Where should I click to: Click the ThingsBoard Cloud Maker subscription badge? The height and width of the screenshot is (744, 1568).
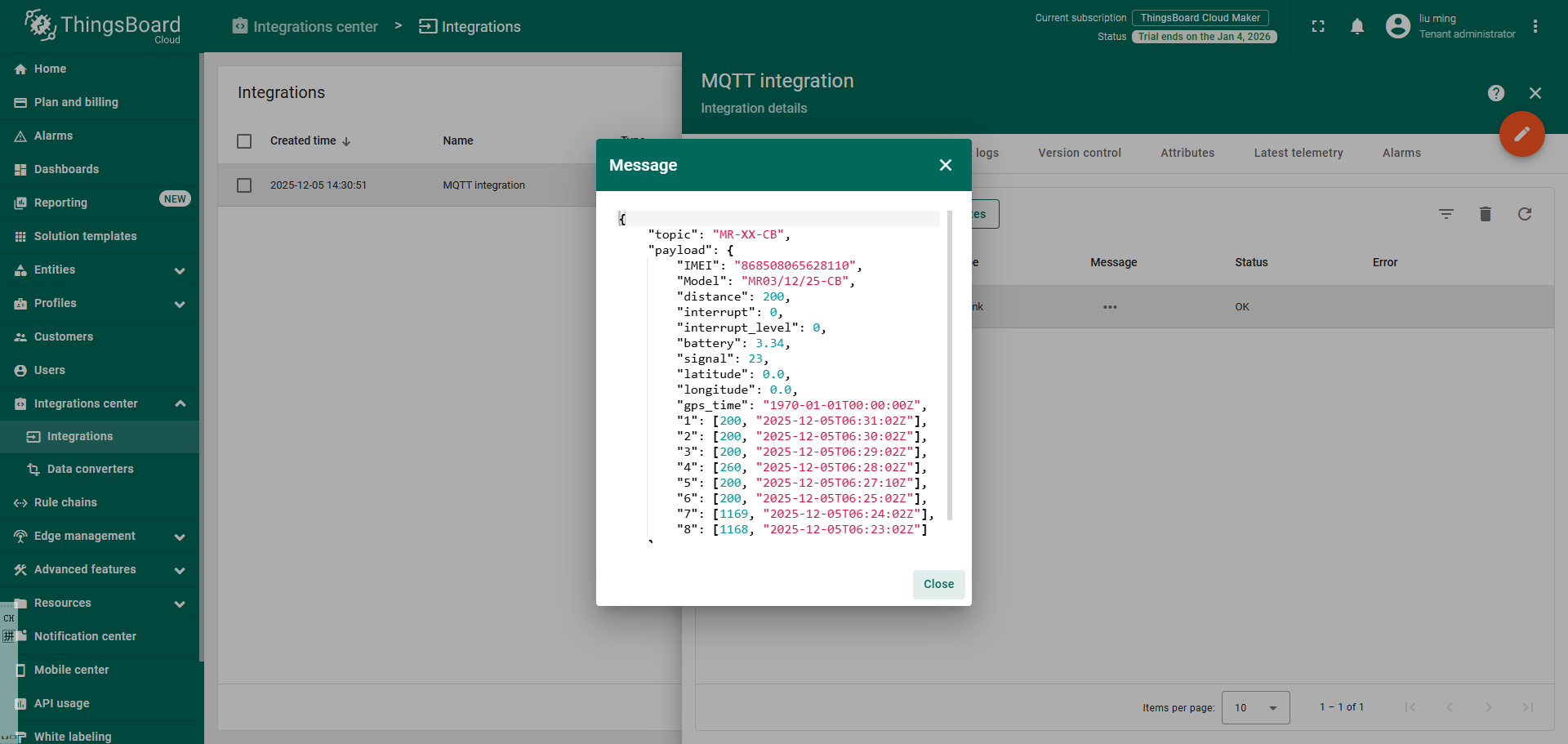[x=1200, y=18]
